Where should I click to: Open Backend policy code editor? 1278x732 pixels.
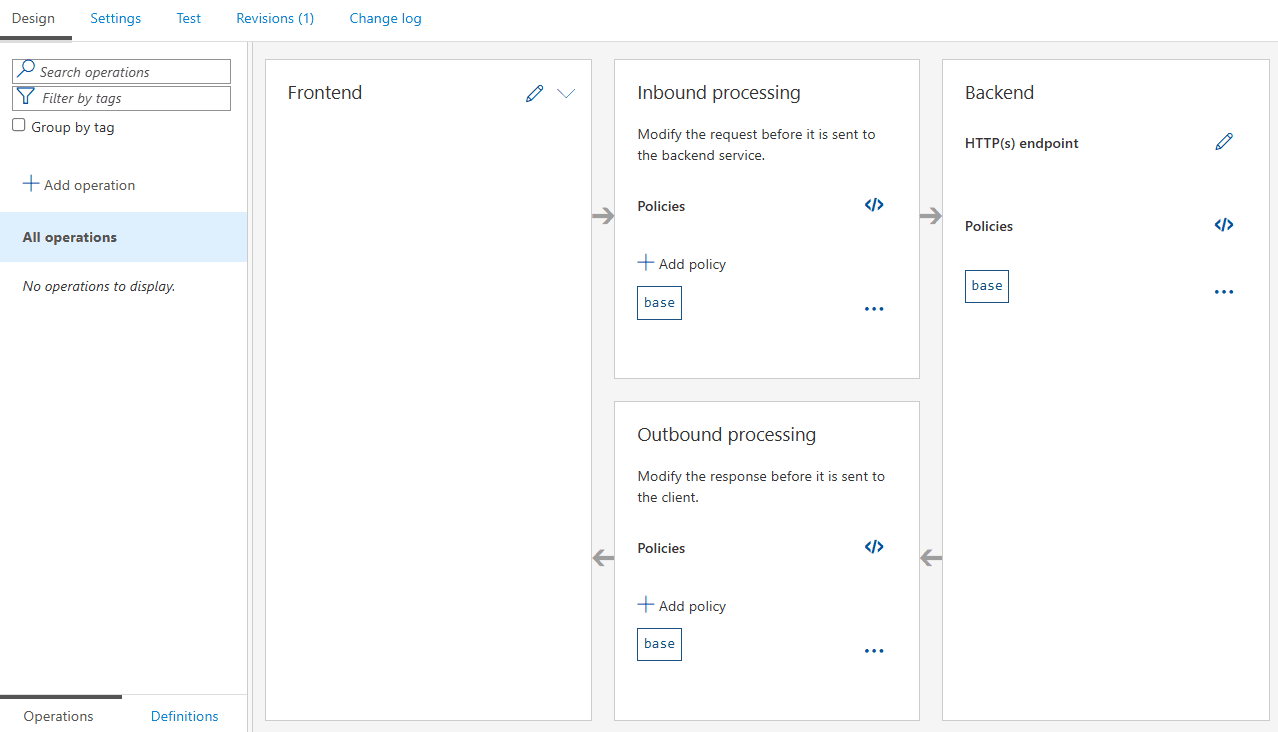tap(1224, 225)
